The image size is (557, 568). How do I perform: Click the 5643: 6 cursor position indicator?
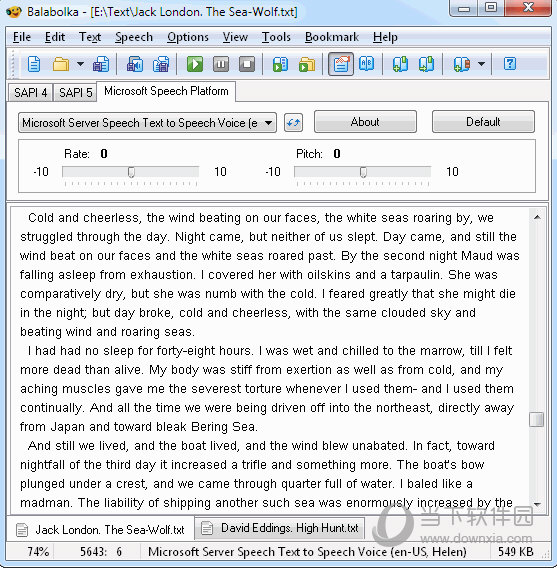(101, 552)
